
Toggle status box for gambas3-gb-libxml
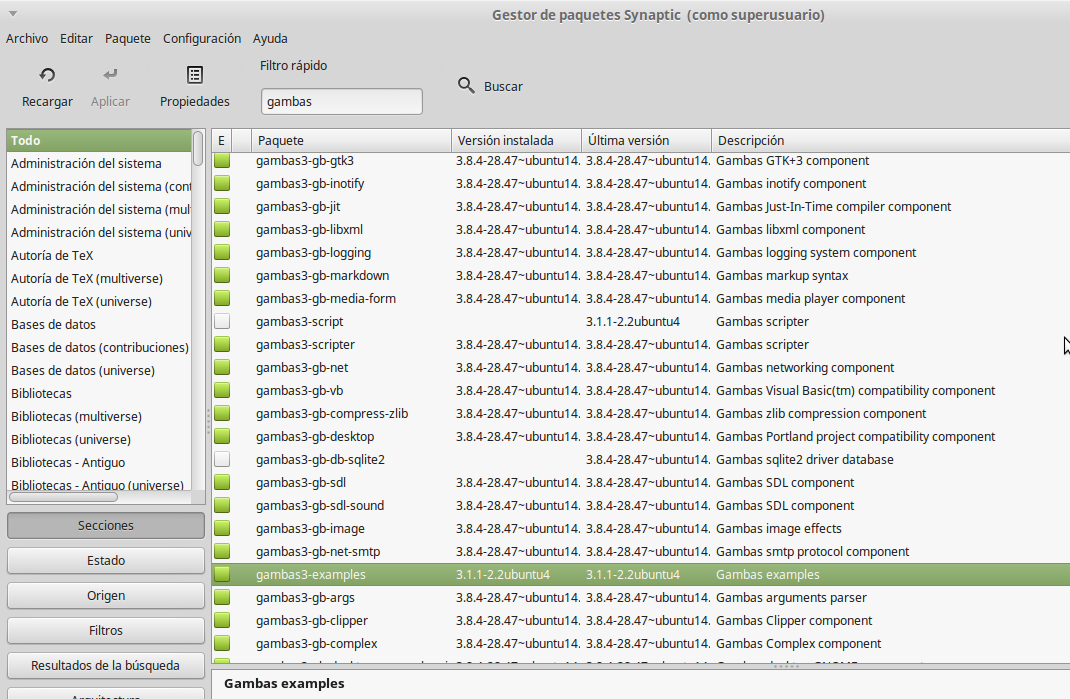(x=222, y=229)
